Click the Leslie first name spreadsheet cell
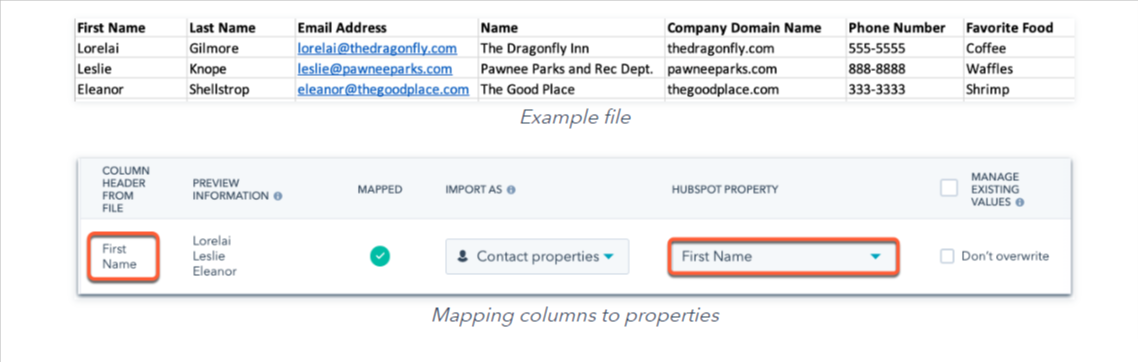 pos(131,70)
